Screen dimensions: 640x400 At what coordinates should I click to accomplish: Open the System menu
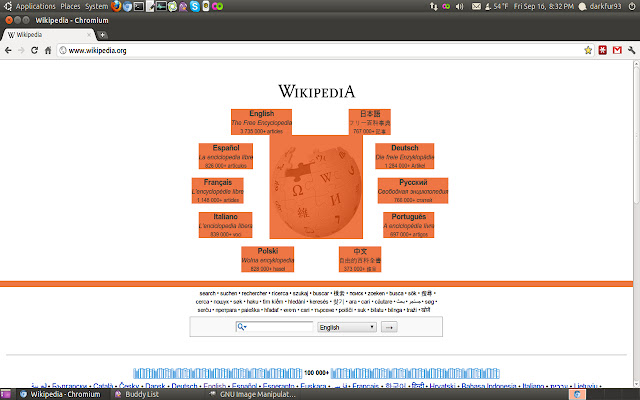[96, 6]
